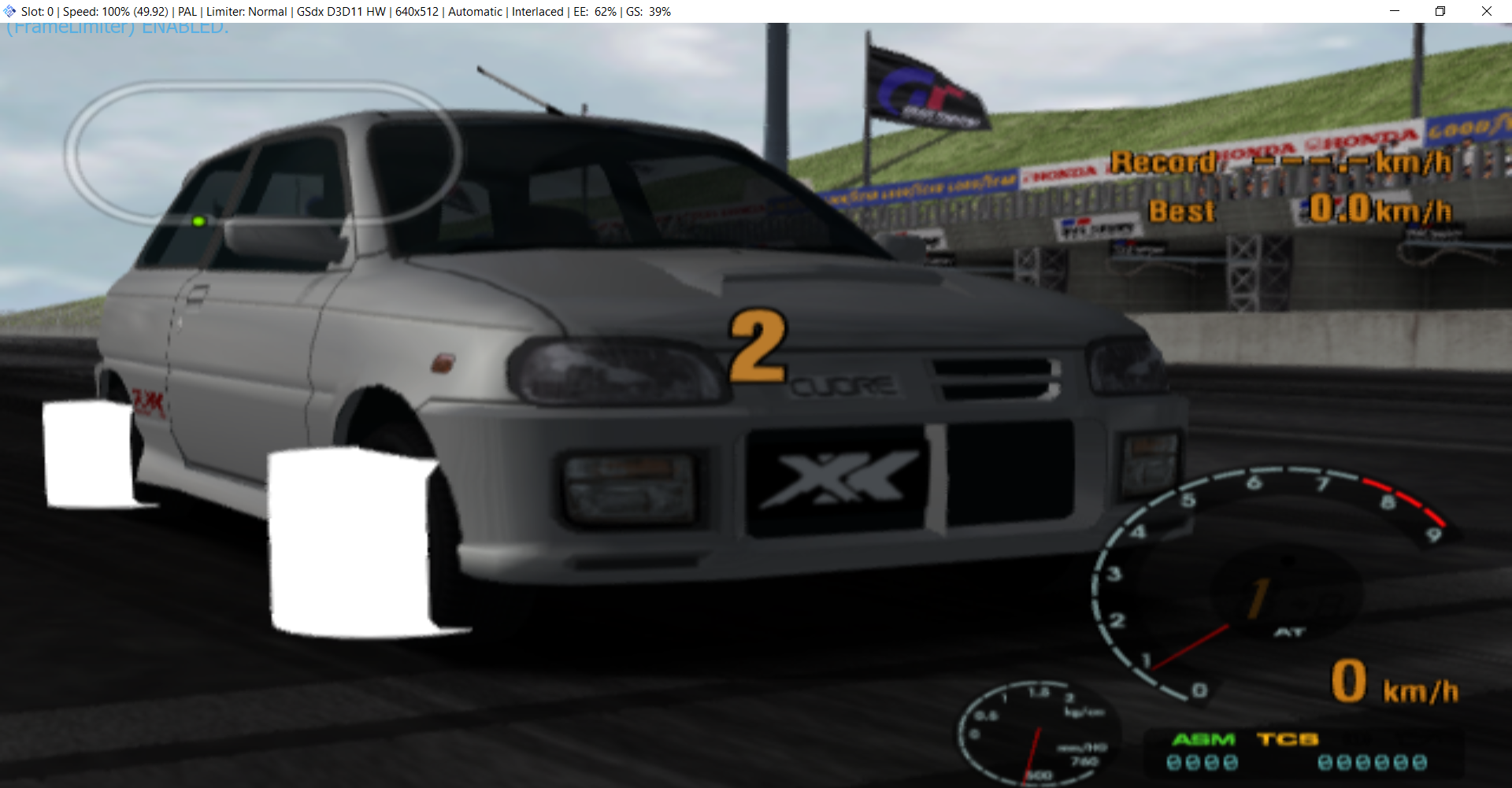This screenshot has width=1512, height=788.
Task: Click the CUORE badge on the car
Action: (843, 386)
